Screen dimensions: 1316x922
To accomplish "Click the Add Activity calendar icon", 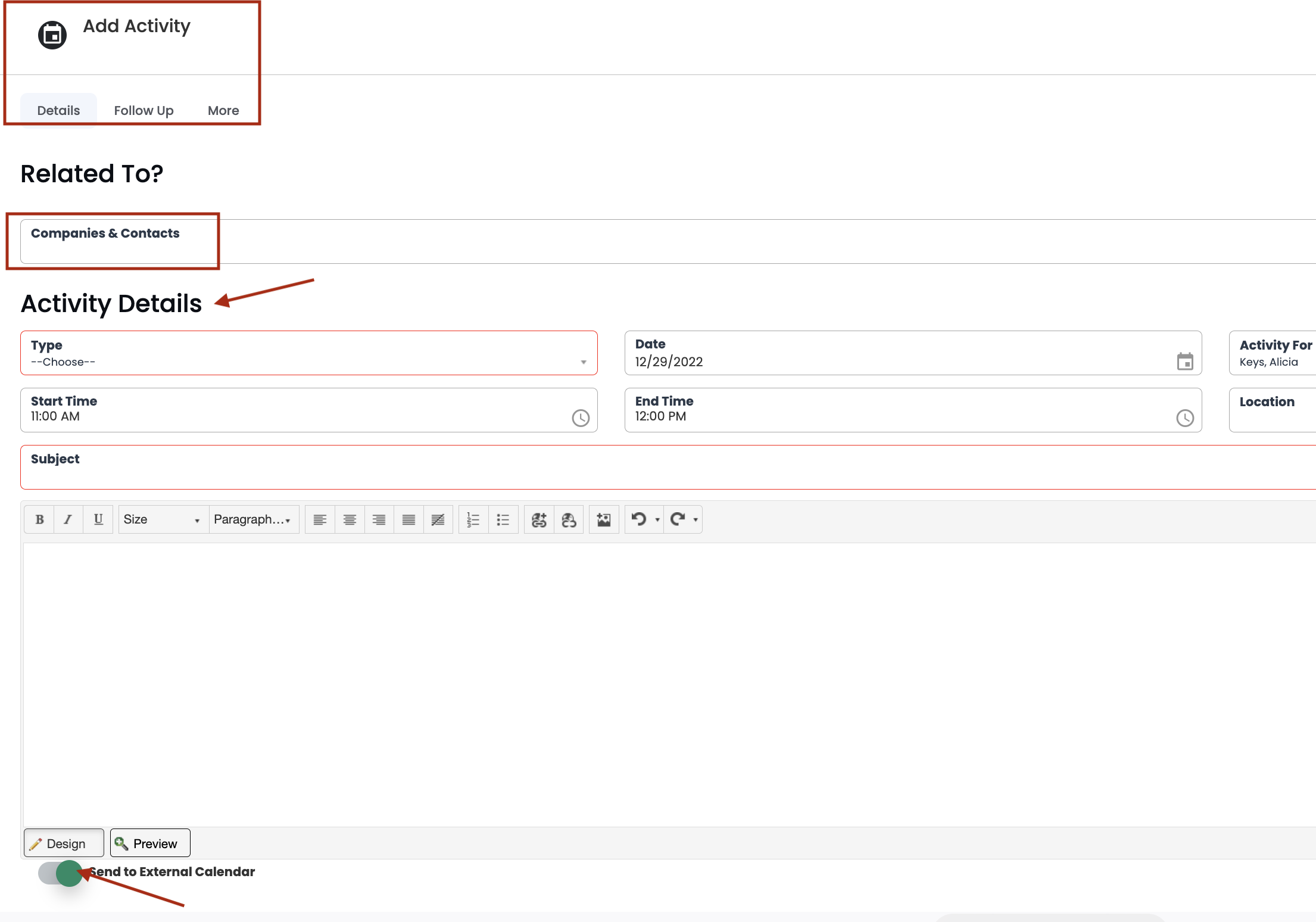I will (52, 35).
